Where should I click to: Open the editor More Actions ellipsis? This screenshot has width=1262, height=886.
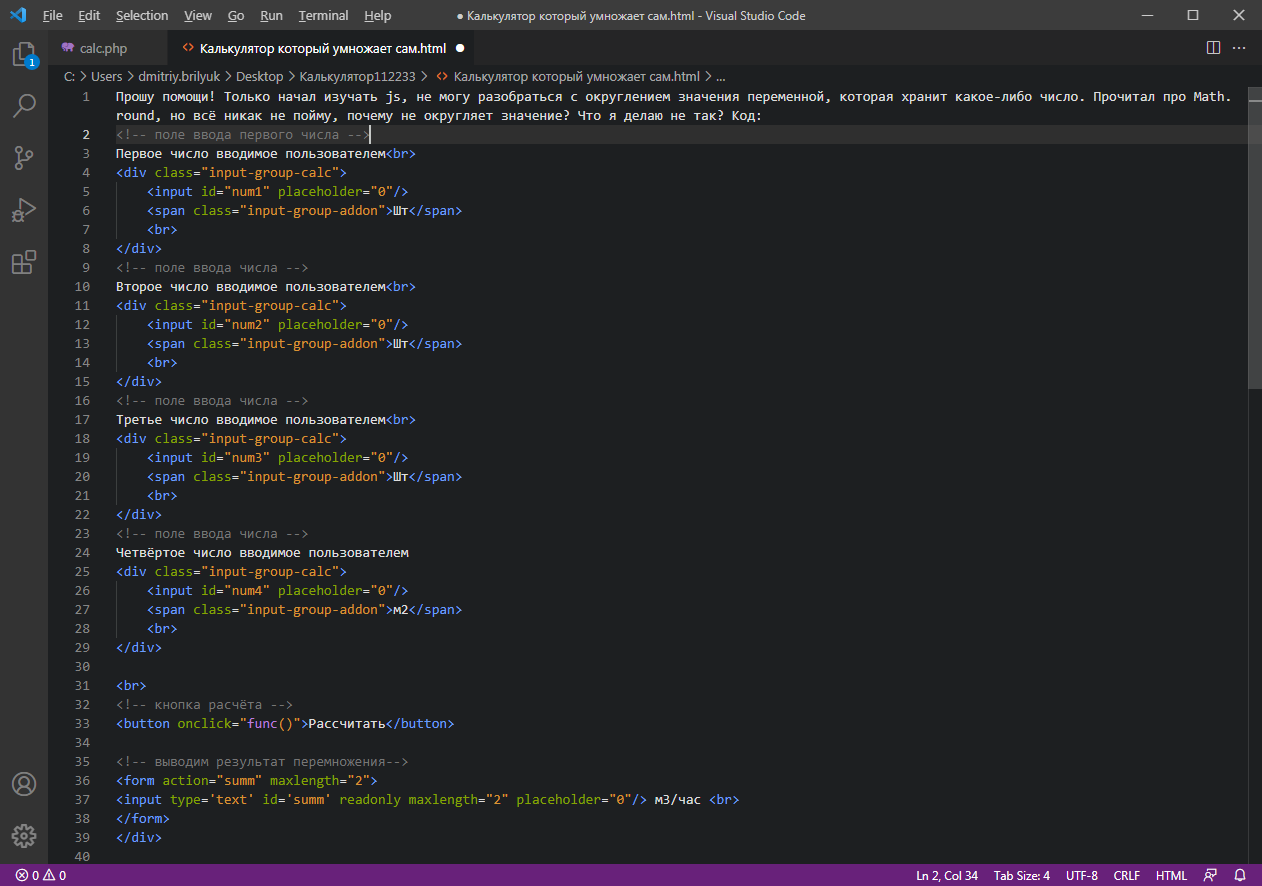[x=1240, y=48]
